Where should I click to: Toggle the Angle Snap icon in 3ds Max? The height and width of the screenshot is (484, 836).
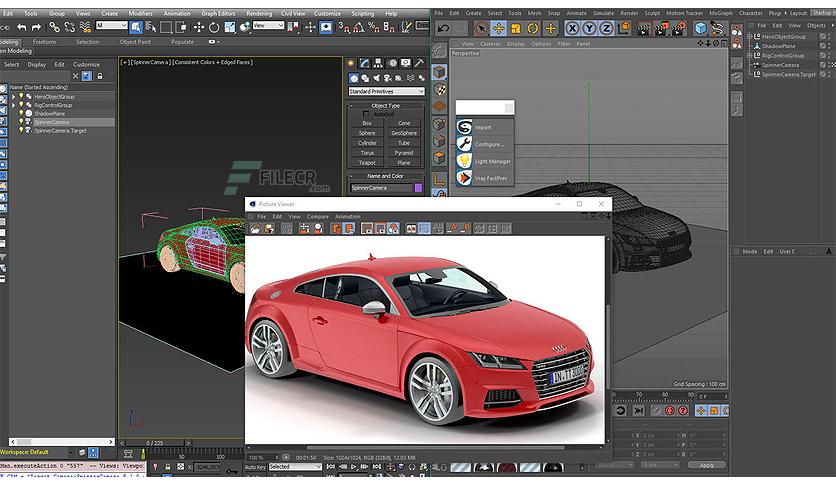click(x=359, y=27)
